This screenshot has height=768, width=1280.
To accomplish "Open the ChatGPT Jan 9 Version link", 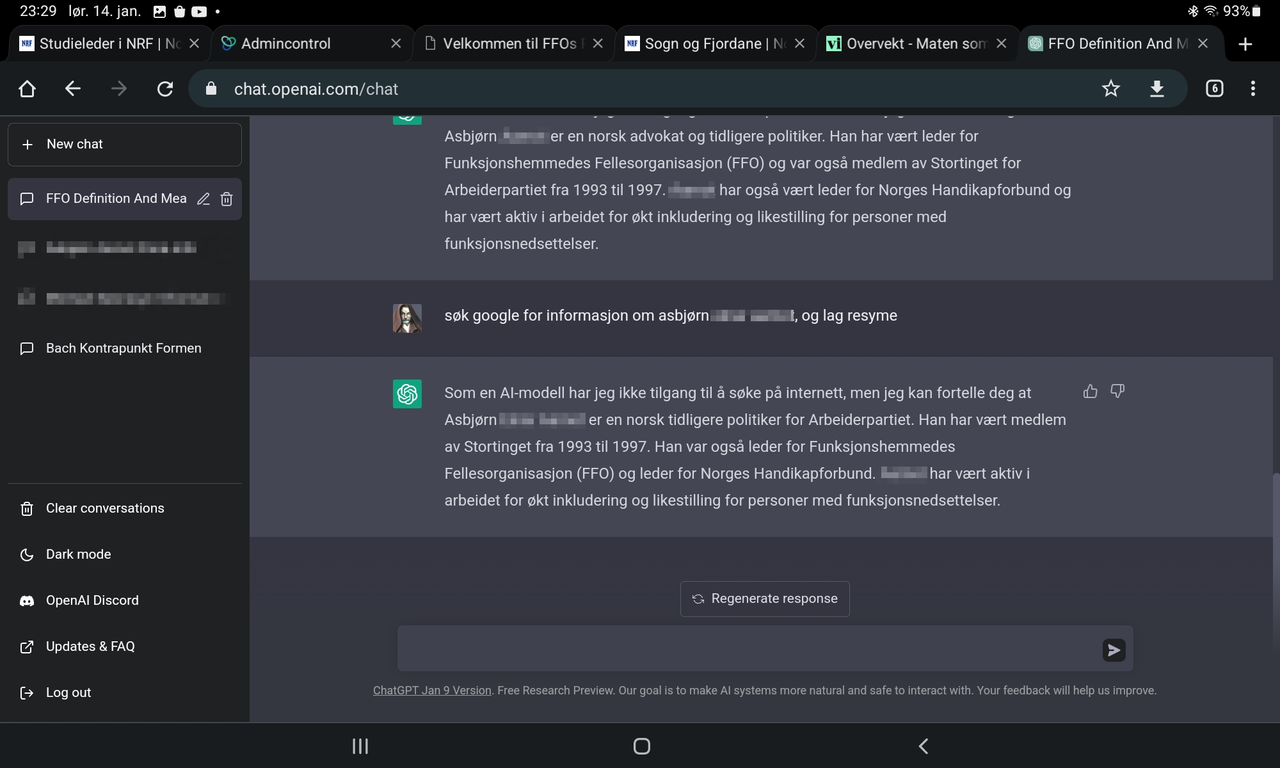I will (432, 690).
